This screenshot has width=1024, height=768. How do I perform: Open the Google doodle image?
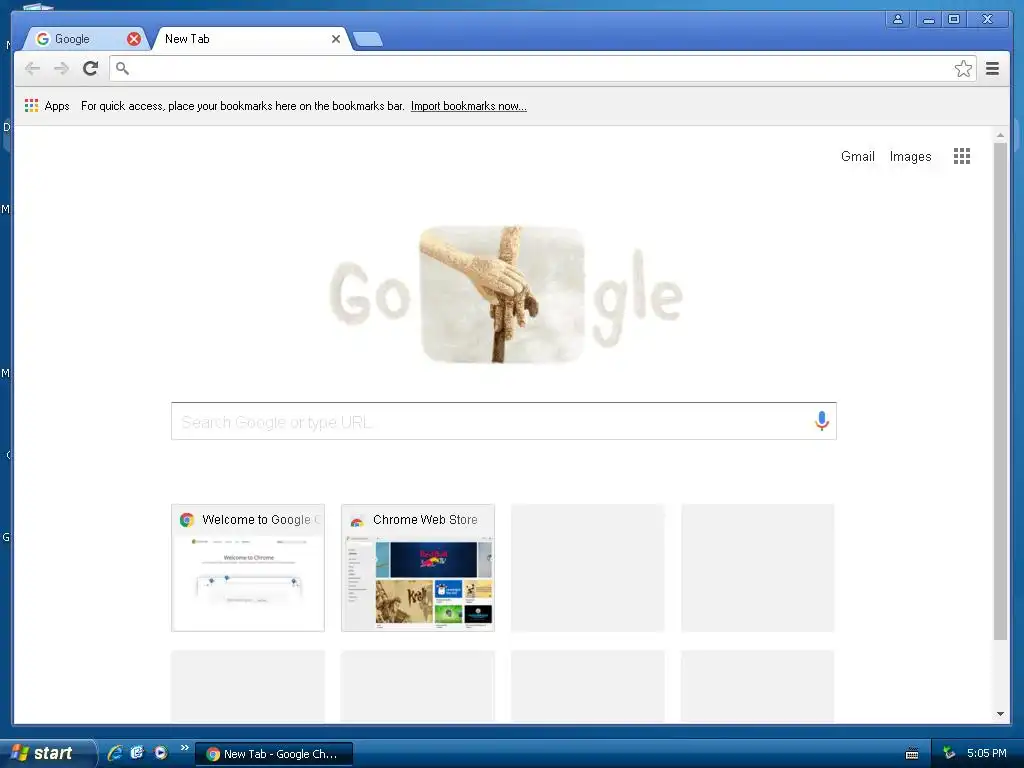[505, 295]
